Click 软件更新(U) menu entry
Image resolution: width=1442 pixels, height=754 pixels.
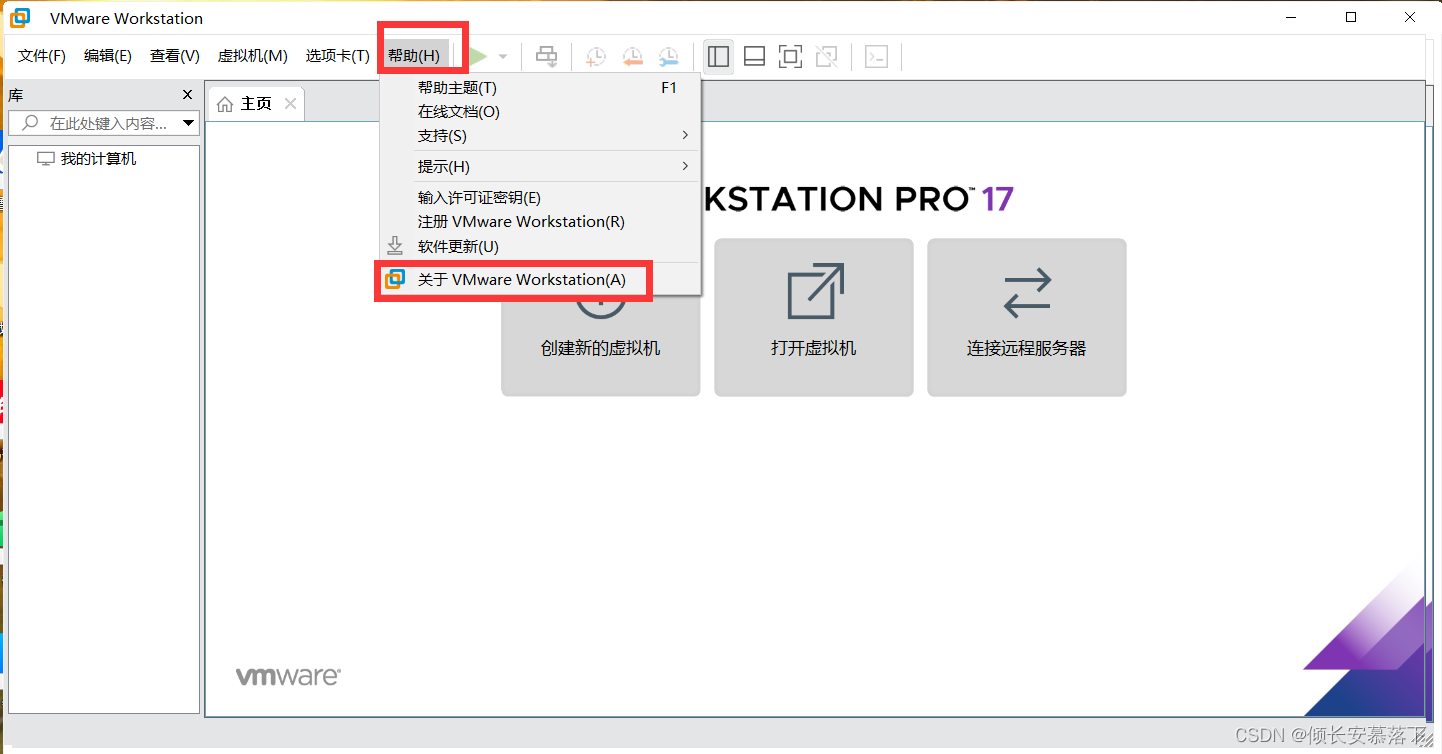click(540, 246)
